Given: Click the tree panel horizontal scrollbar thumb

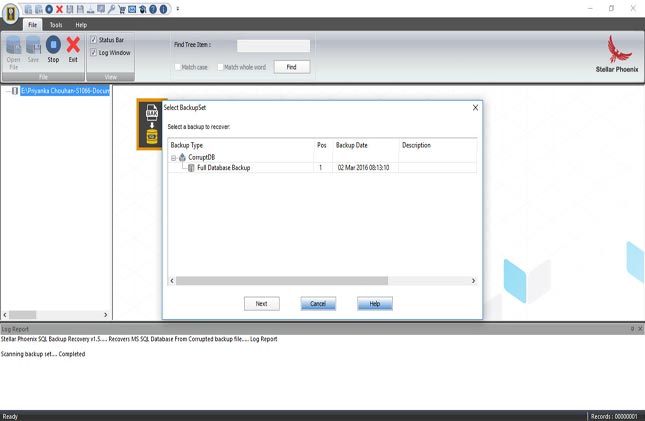Looking at the screenshot, I should point(23,315).
